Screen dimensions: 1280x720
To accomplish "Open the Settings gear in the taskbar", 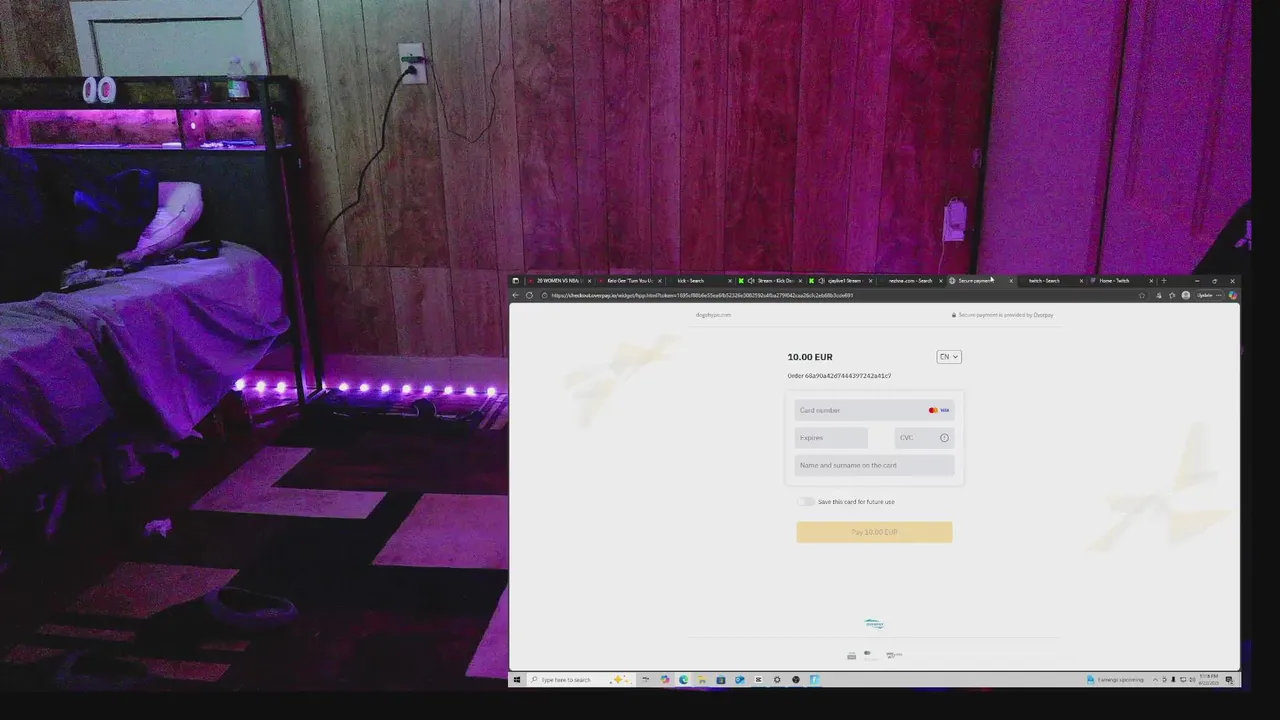I will [x=777, y=680].
